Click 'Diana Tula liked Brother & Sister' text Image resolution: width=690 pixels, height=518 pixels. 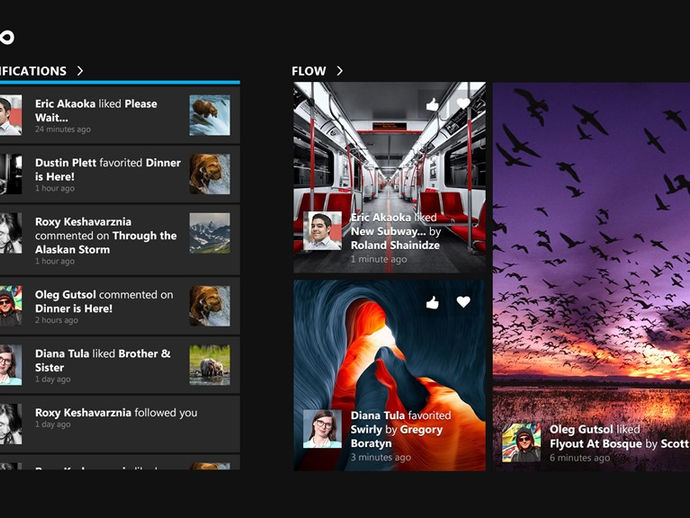(x=103, y=360)
